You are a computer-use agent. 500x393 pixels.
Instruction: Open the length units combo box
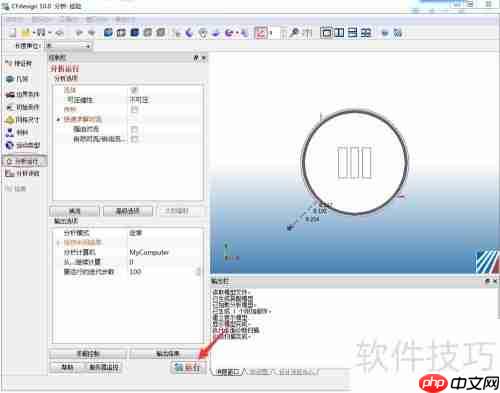click(68, 46)
